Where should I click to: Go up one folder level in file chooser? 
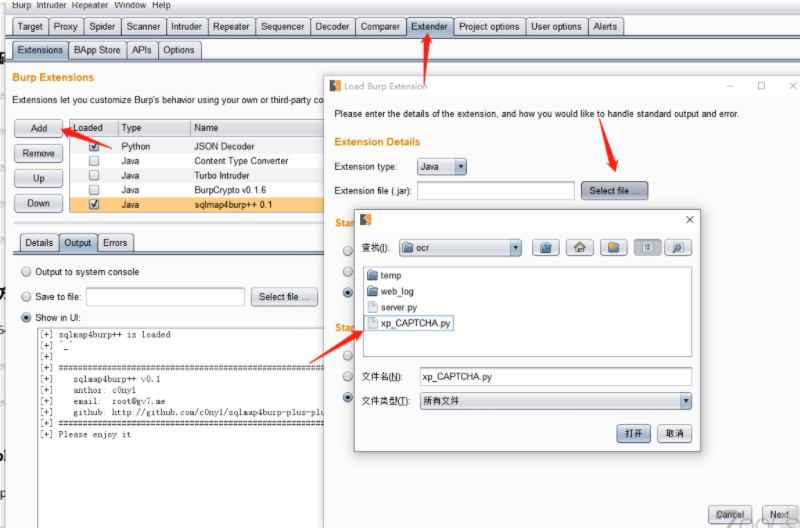click(545, 247)
